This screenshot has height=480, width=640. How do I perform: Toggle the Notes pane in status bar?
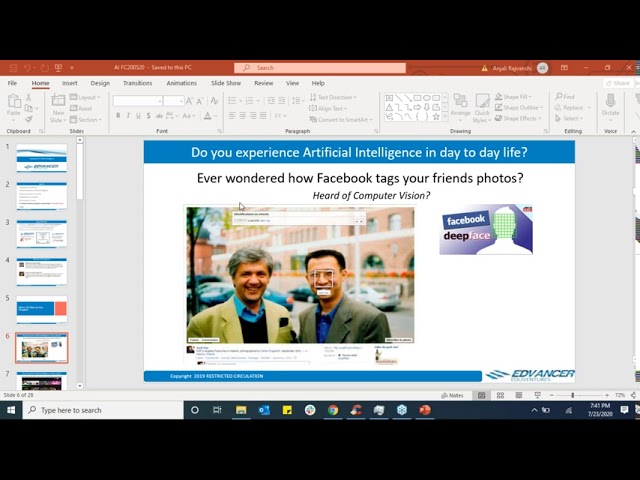(452, 395)
